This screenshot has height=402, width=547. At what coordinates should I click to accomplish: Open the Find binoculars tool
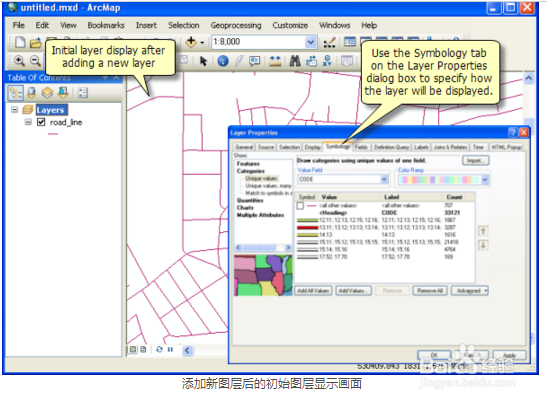[x=295, y=61]
